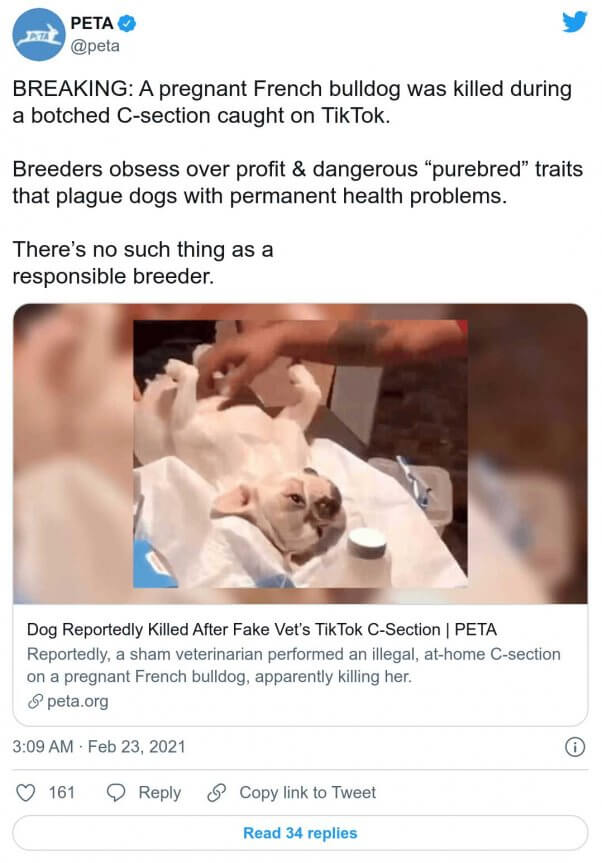Viewport: 602px width, 863px height.
Task: Click the copy link chain icon
Action: pos(217,793)
